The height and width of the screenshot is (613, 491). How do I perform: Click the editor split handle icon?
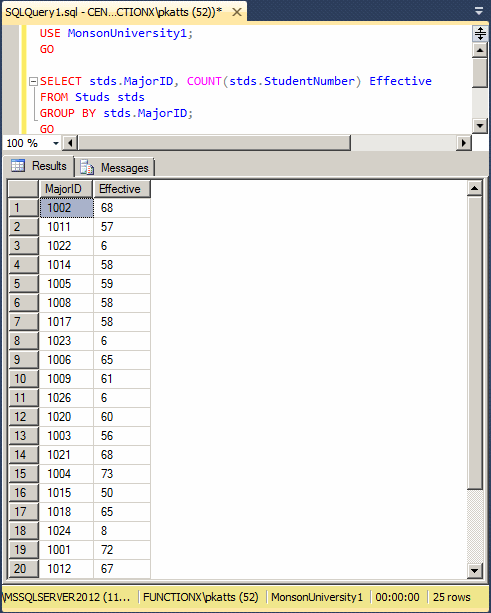tap(480, 33)
